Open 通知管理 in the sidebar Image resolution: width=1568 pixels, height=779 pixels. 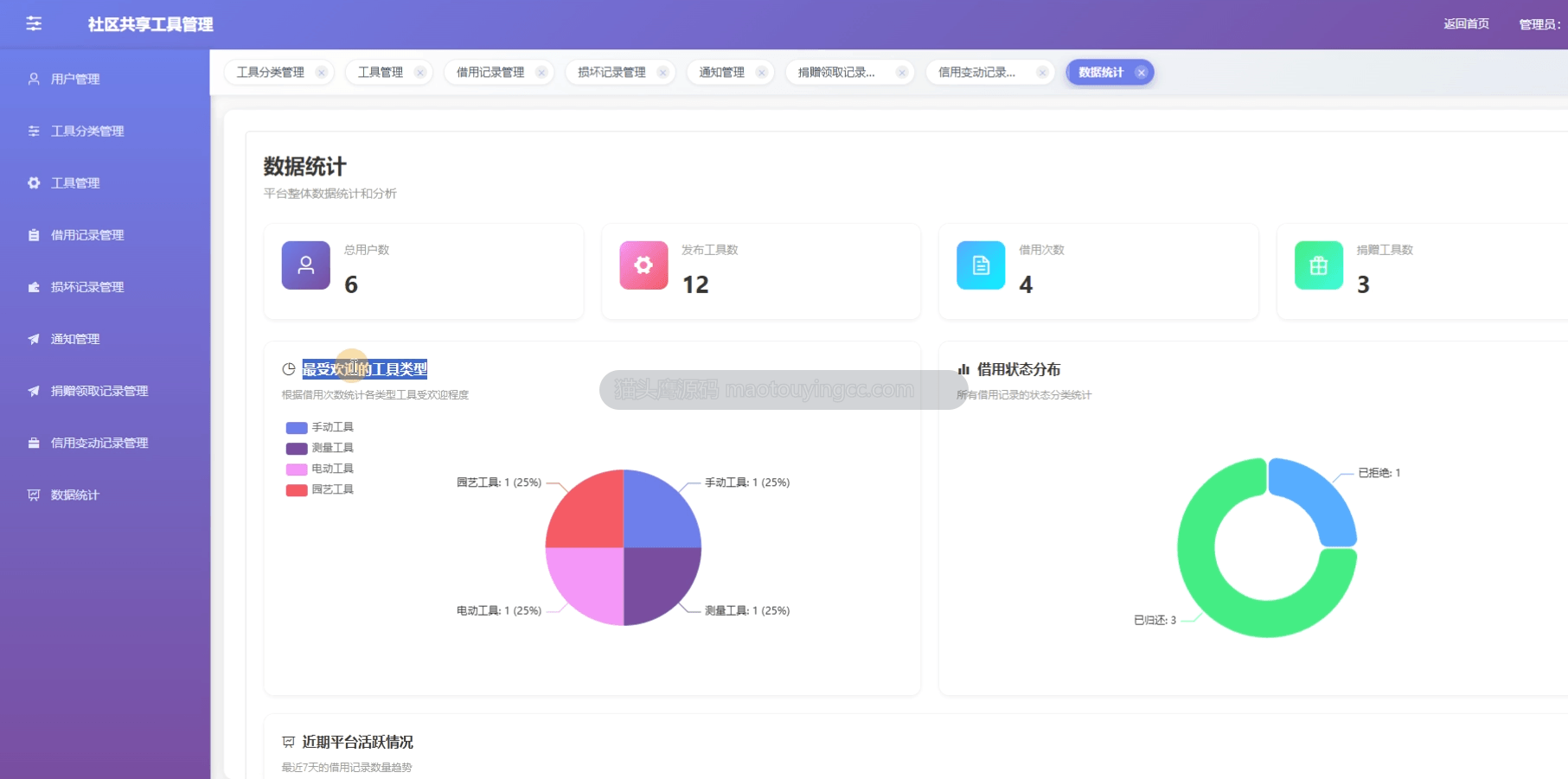coord(105,339)
